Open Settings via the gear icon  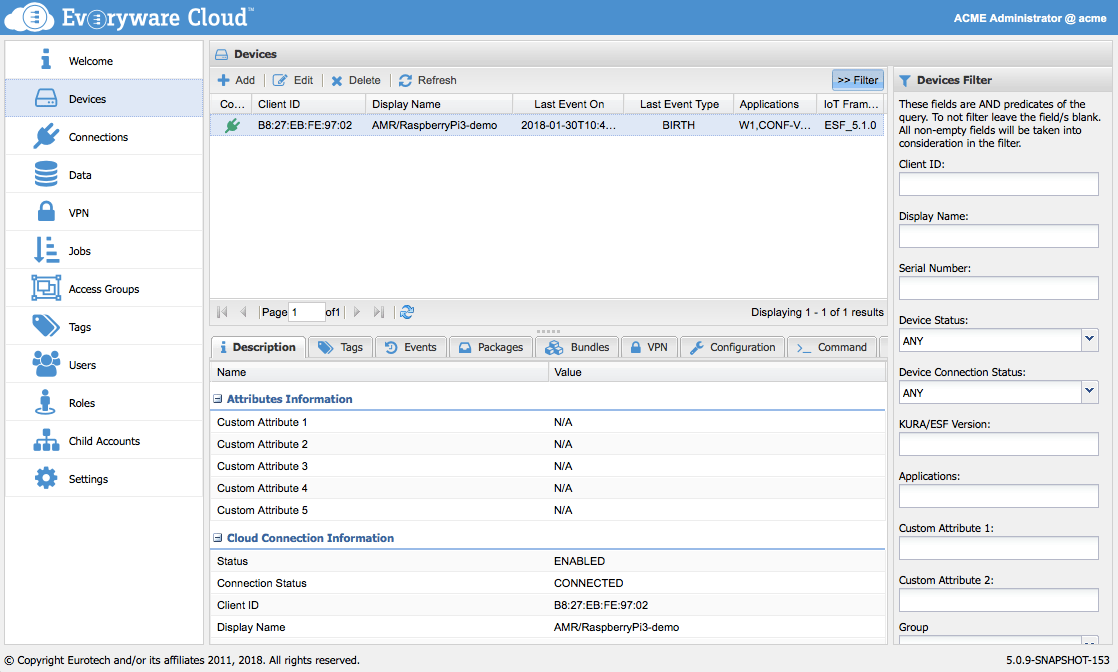pos(46,478)
